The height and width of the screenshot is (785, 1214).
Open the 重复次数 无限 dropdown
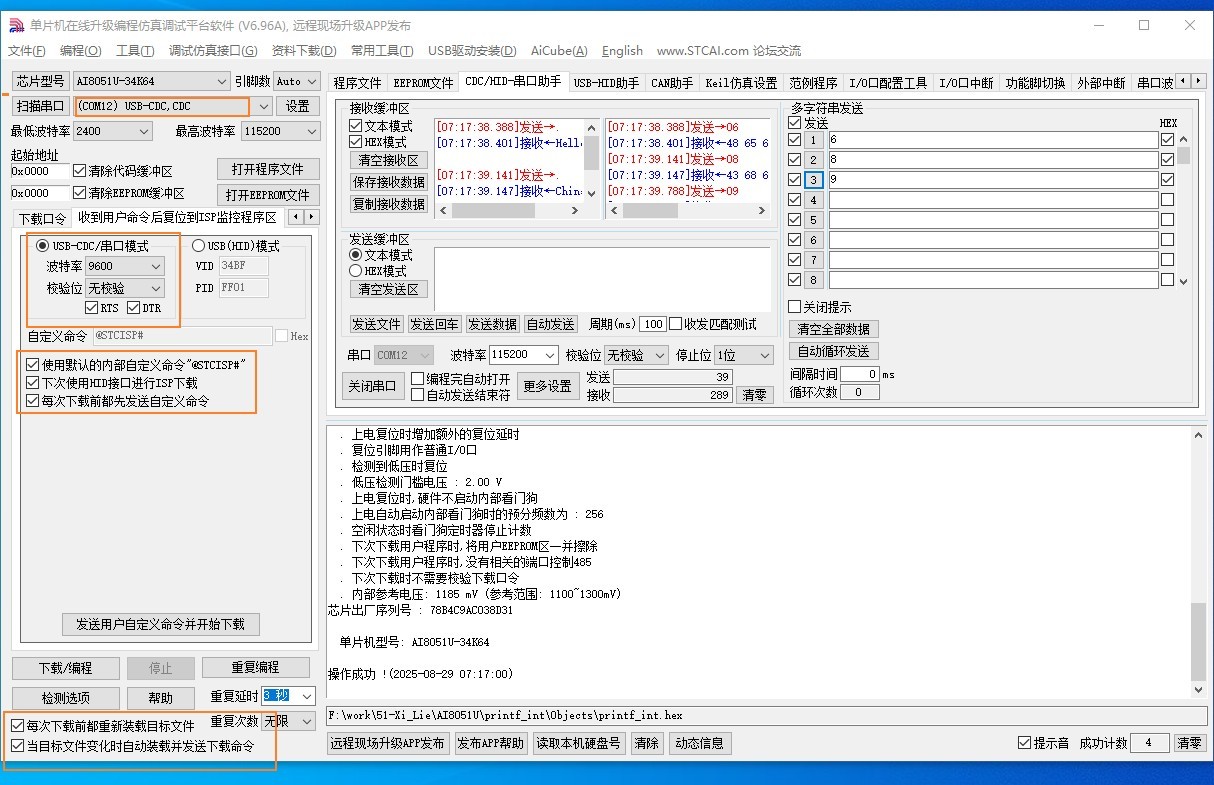tap(307, 721)
